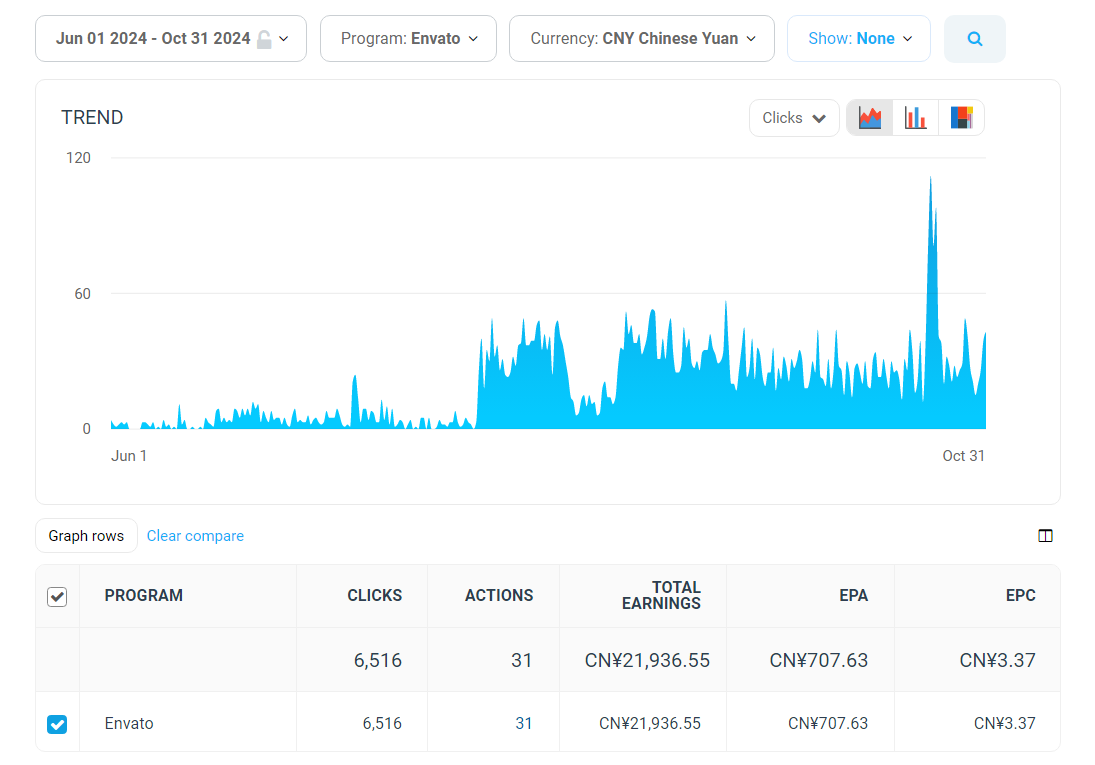
Task: Sort by the CLICKS column header
Action: (374, 596)
